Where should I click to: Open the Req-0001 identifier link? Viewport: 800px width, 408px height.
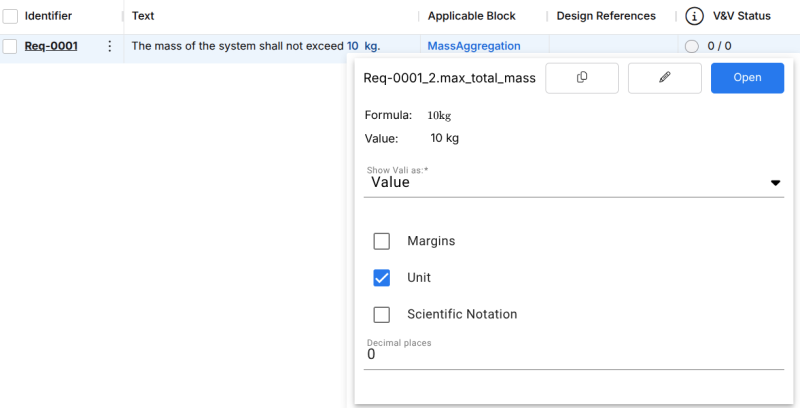(51, 46)
